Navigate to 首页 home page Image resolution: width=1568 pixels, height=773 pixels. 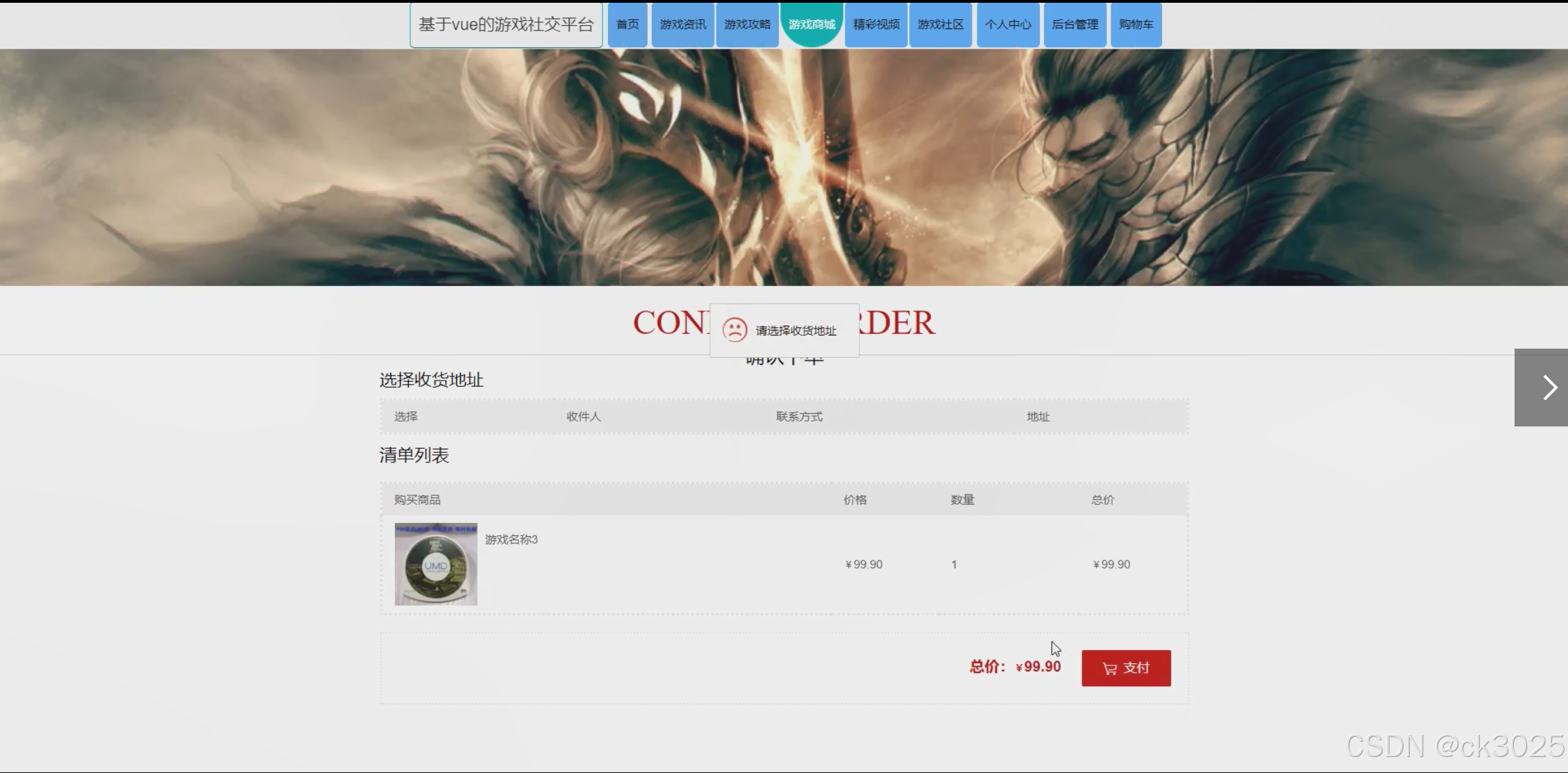click(627, 24)
